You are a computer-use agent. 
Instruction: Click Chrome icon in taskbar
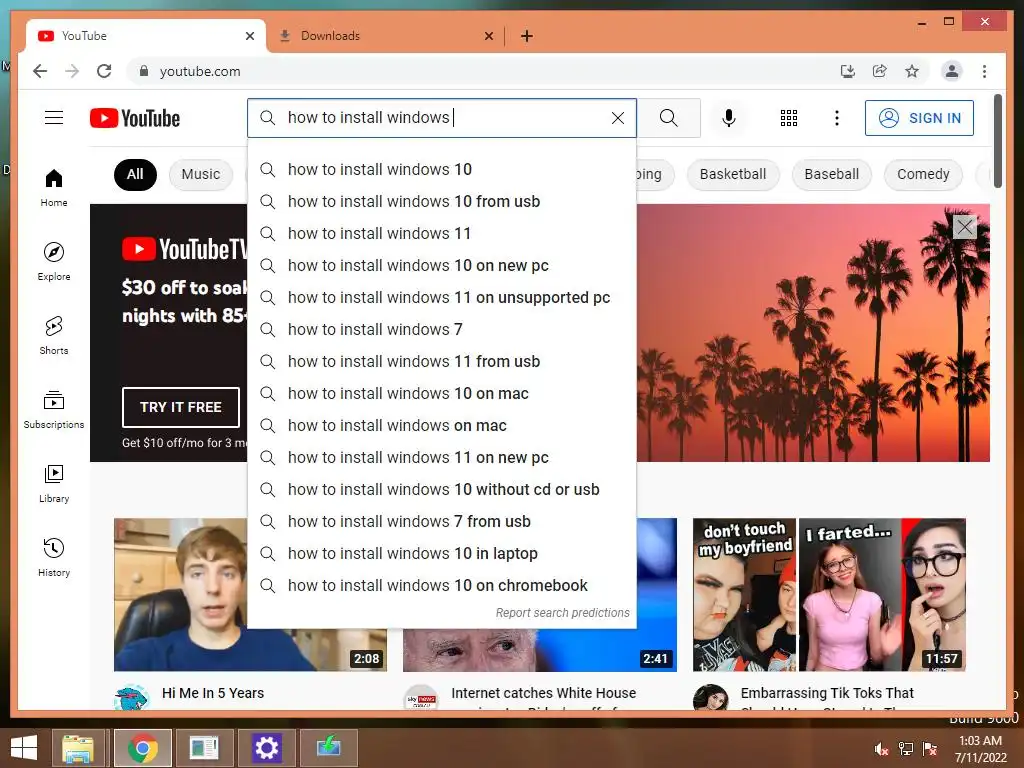(x=143, y=748)
